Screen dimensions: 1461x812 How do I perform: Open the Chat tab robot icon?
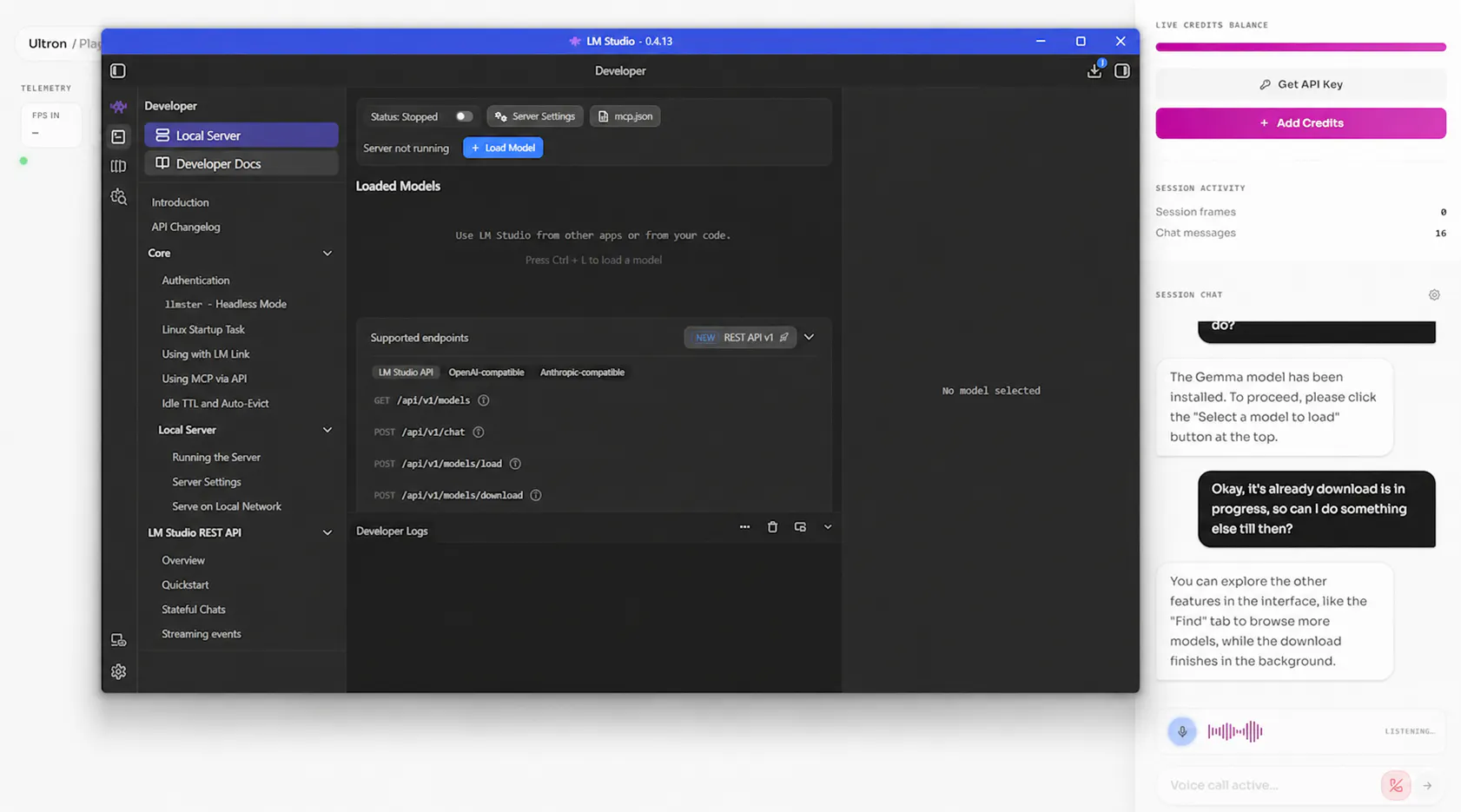[119, 107]
